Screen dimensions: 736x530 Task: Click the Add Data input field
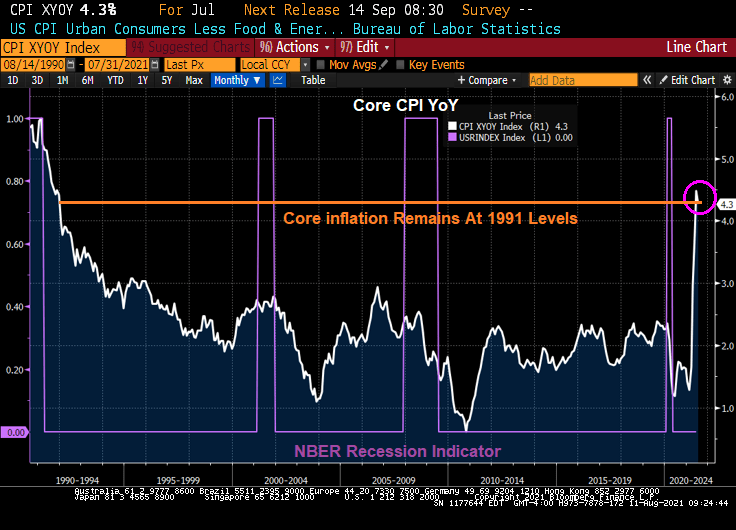click(565, 80)
